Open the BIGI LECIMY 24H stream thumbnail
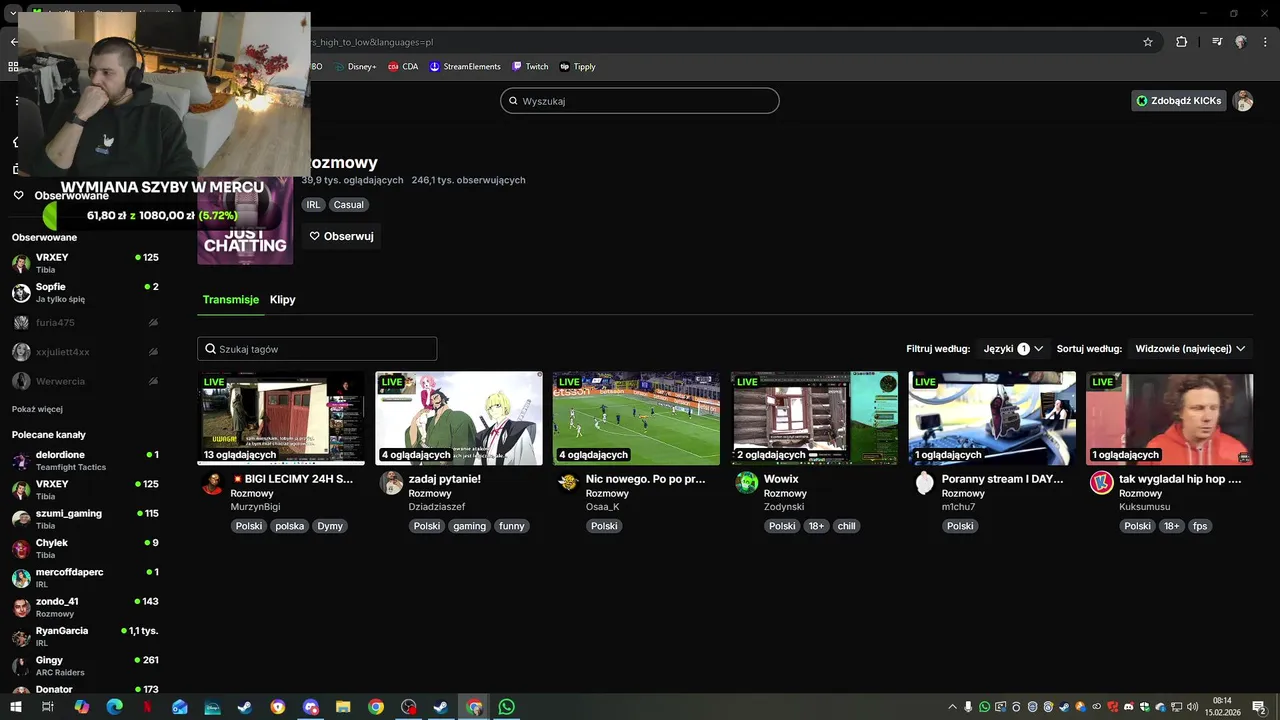The image size is (1280, 720). coord(281,418)
